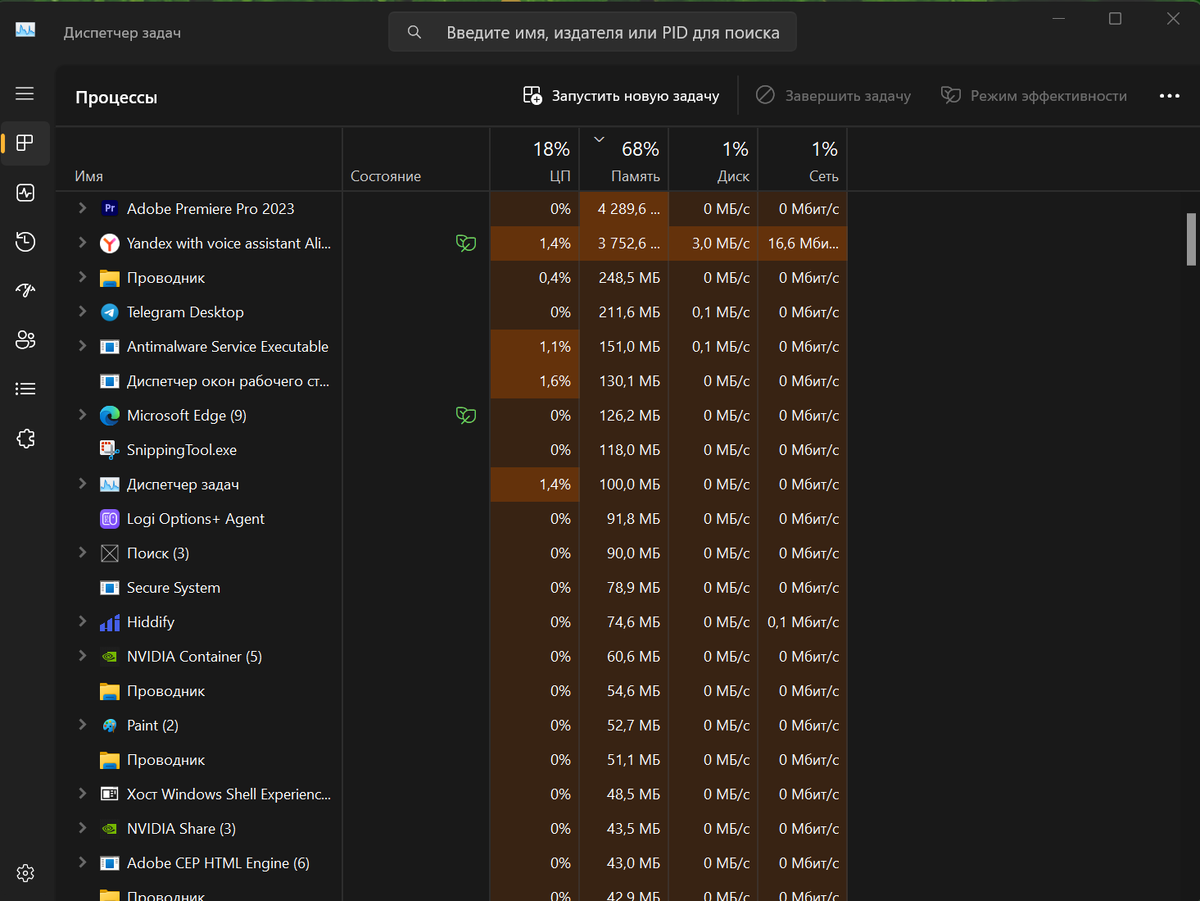Click the SnippingTool.exe icon
Viewport: 1200px width, 901px height.
point(110,450)
